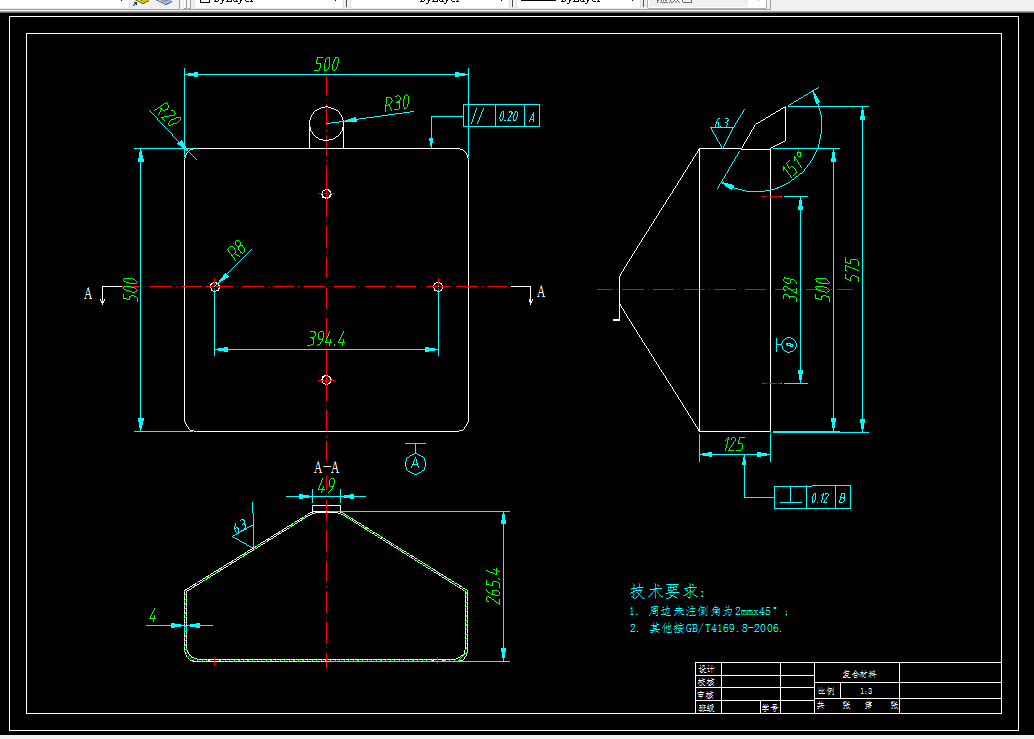Select the 复合材料 material text
This screenshot has height=739, width=1034.
pos(859,674)
